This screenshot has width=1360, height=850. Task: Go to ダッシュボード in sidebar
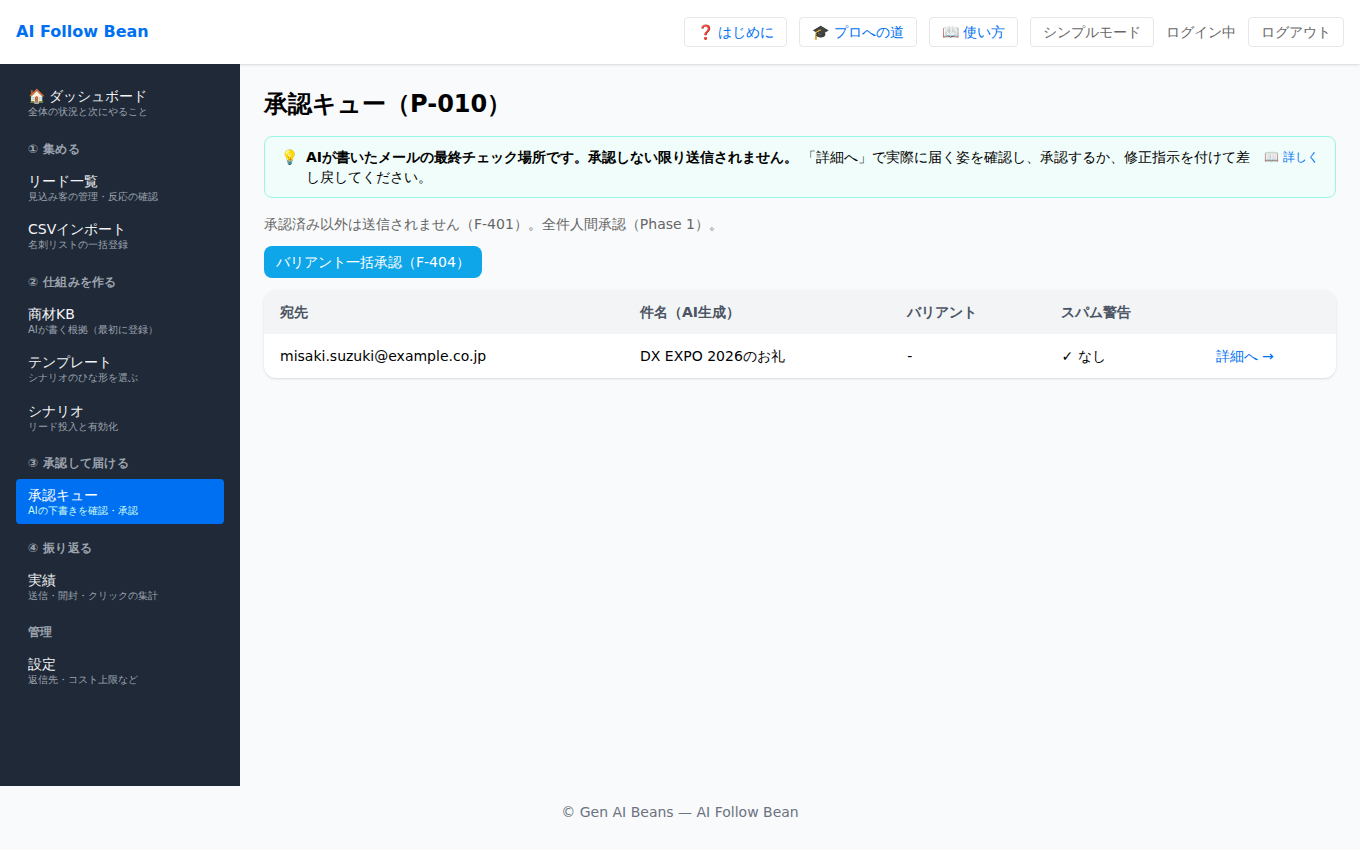pyautogui.click(x=120, y=102)
